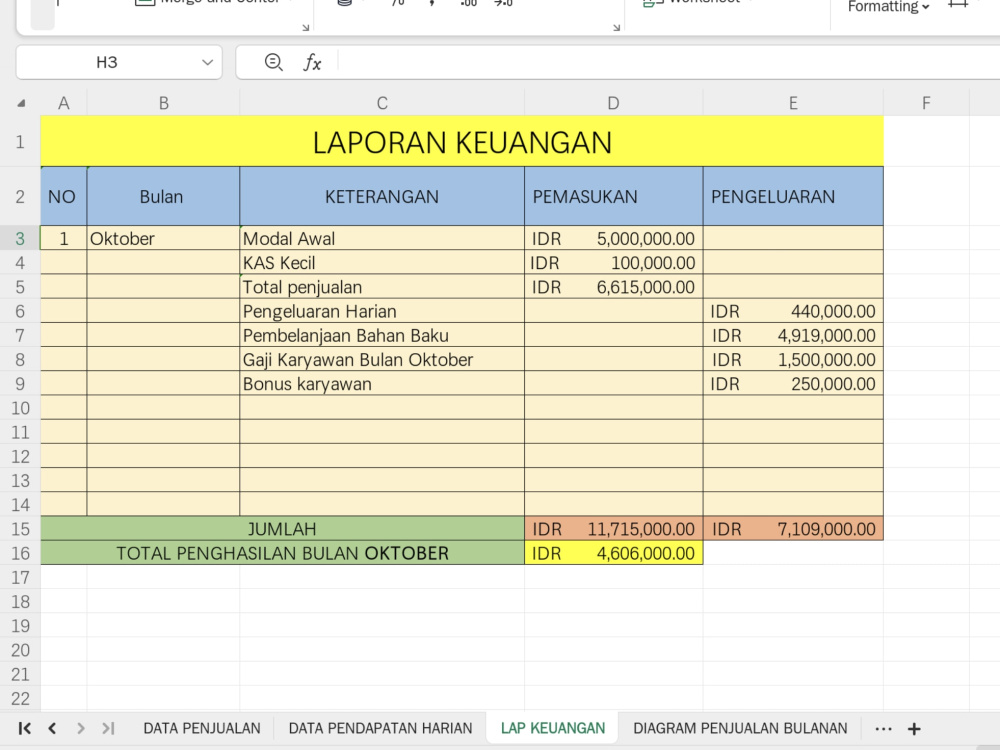Open the alignment group dialog launcher
Viewport: 1000px width, 750px height.
[x=305, y=27]
